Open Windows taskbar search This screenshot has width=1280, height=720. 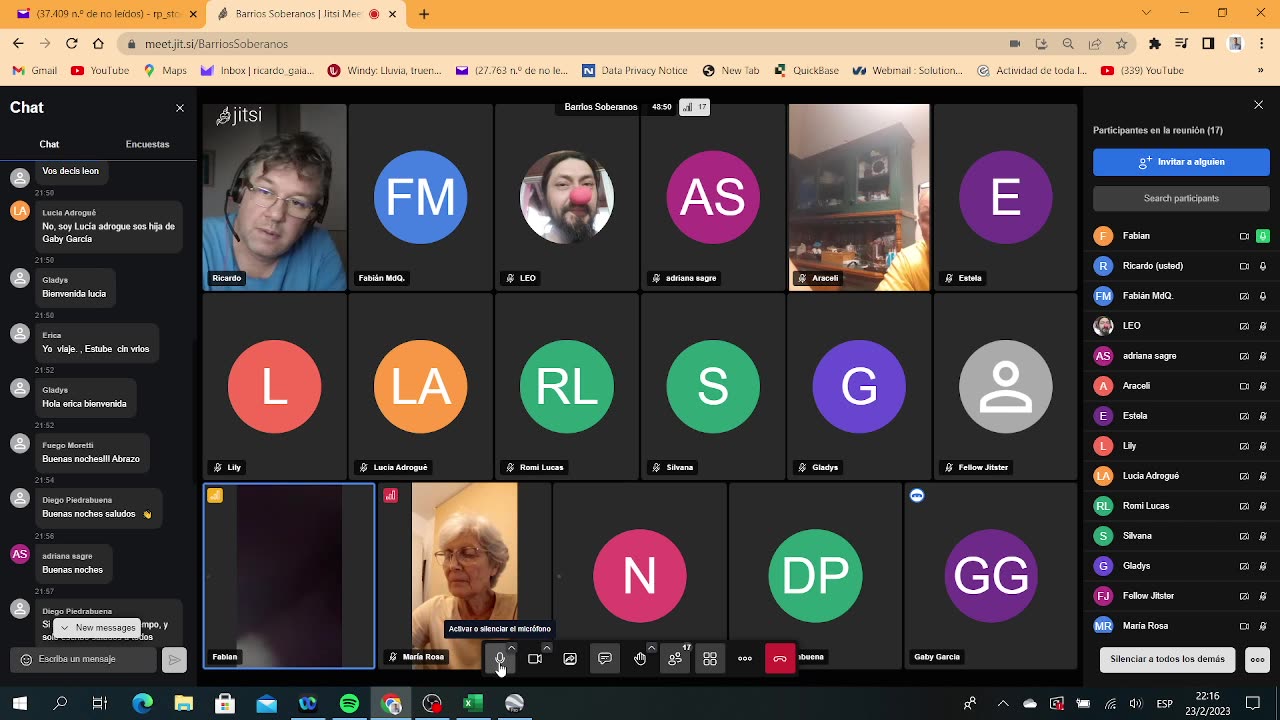(x=60, y=704)
